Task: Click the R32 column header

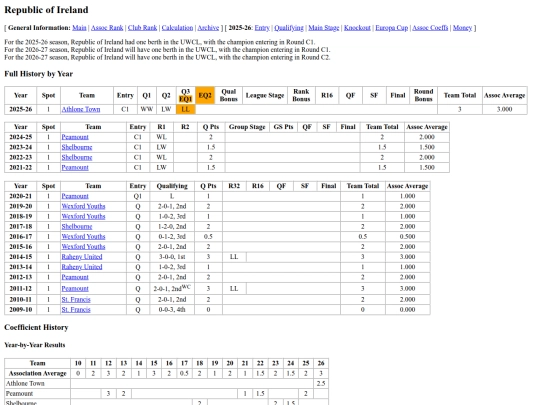Action: tap(234, 186)
